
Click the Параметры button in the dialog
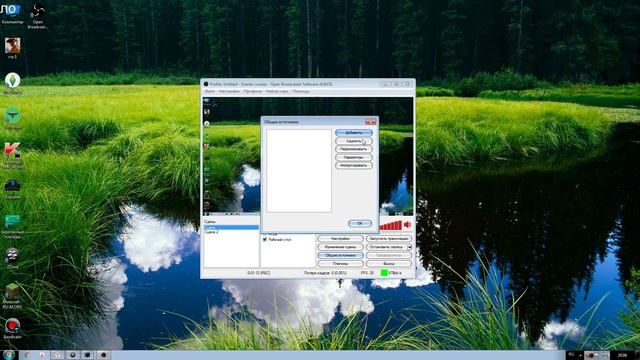pos(354,157)
